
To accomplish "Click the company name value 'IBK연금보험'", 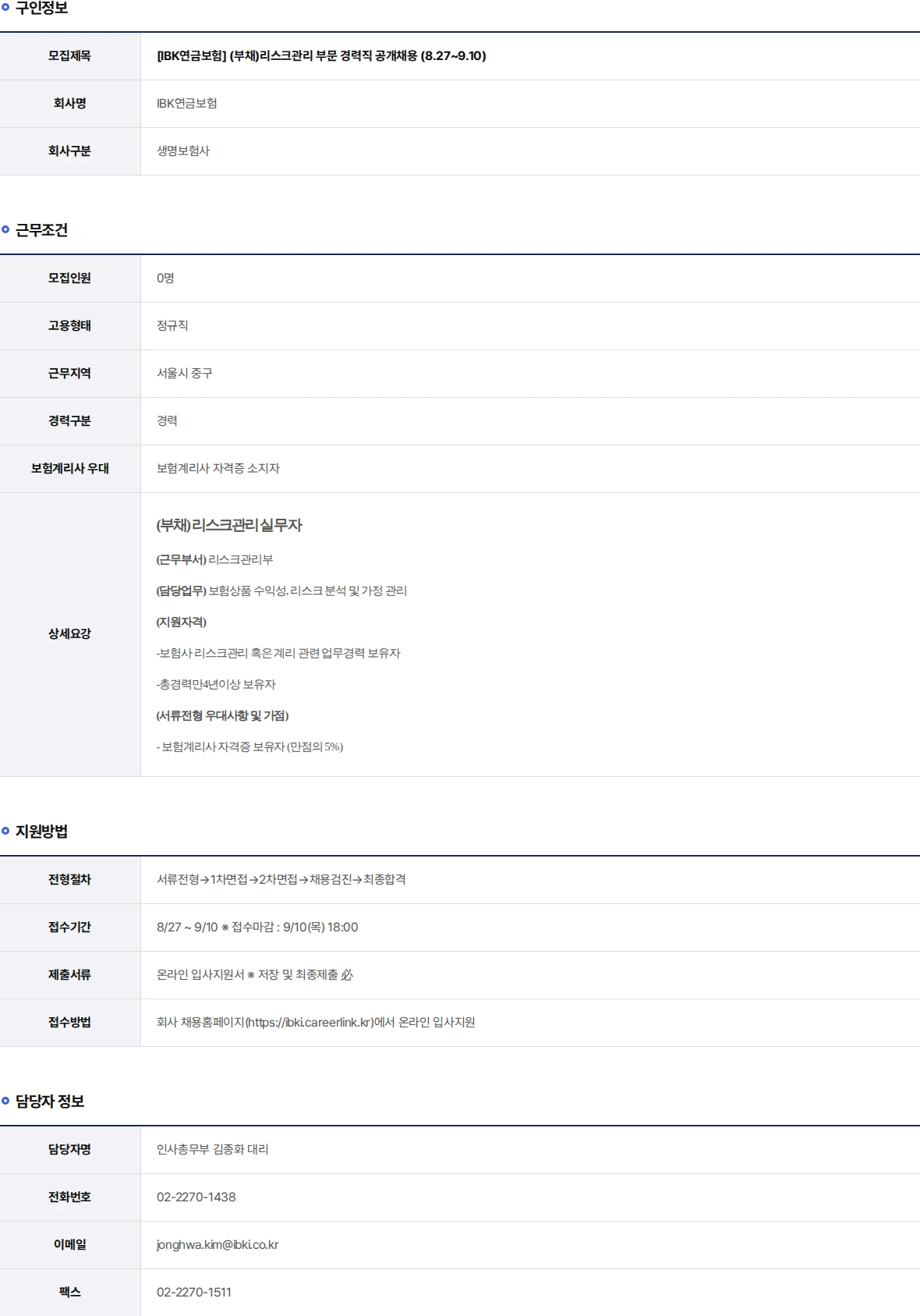I will 187,104.
